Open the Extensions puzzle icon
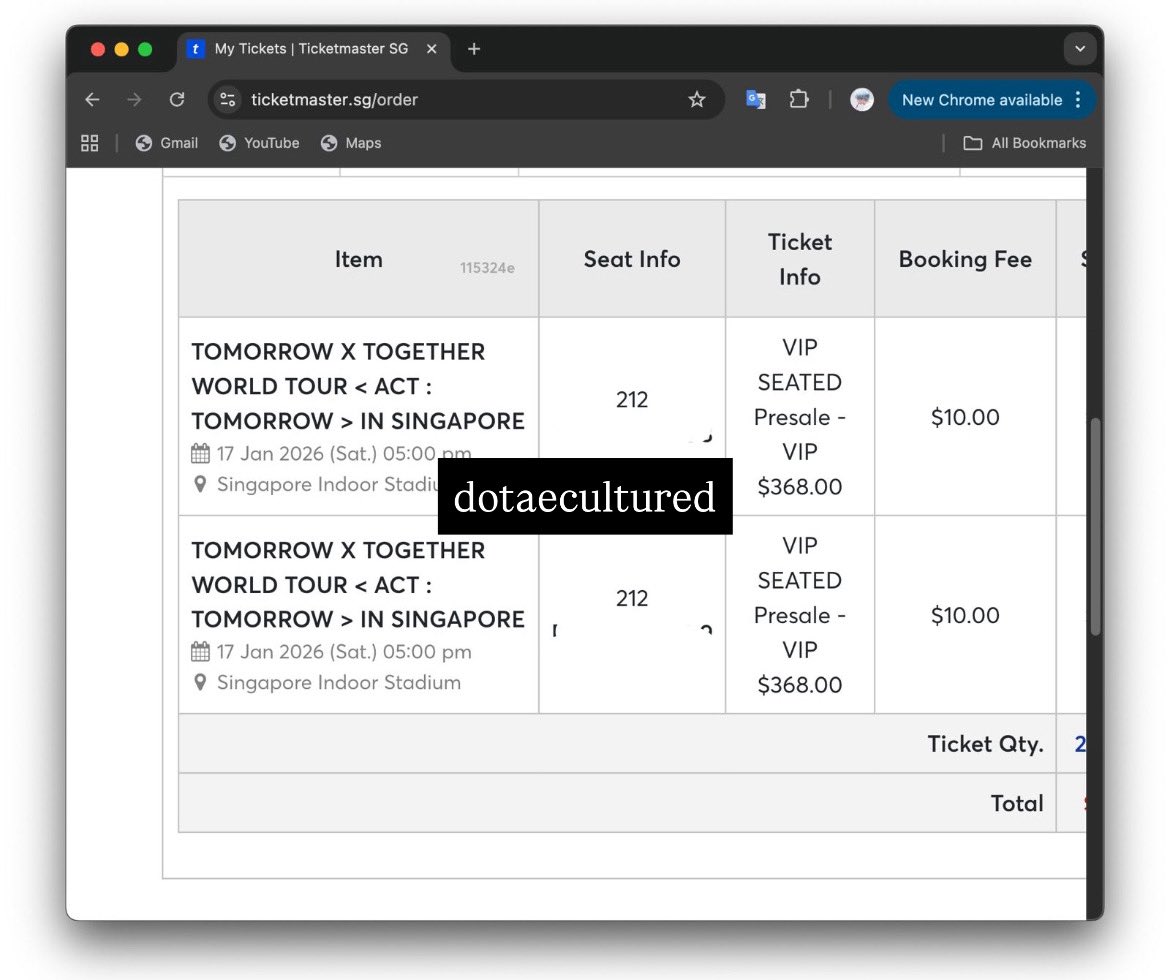This screenshot has height=980, width=1170. click(x=799, y=99)
